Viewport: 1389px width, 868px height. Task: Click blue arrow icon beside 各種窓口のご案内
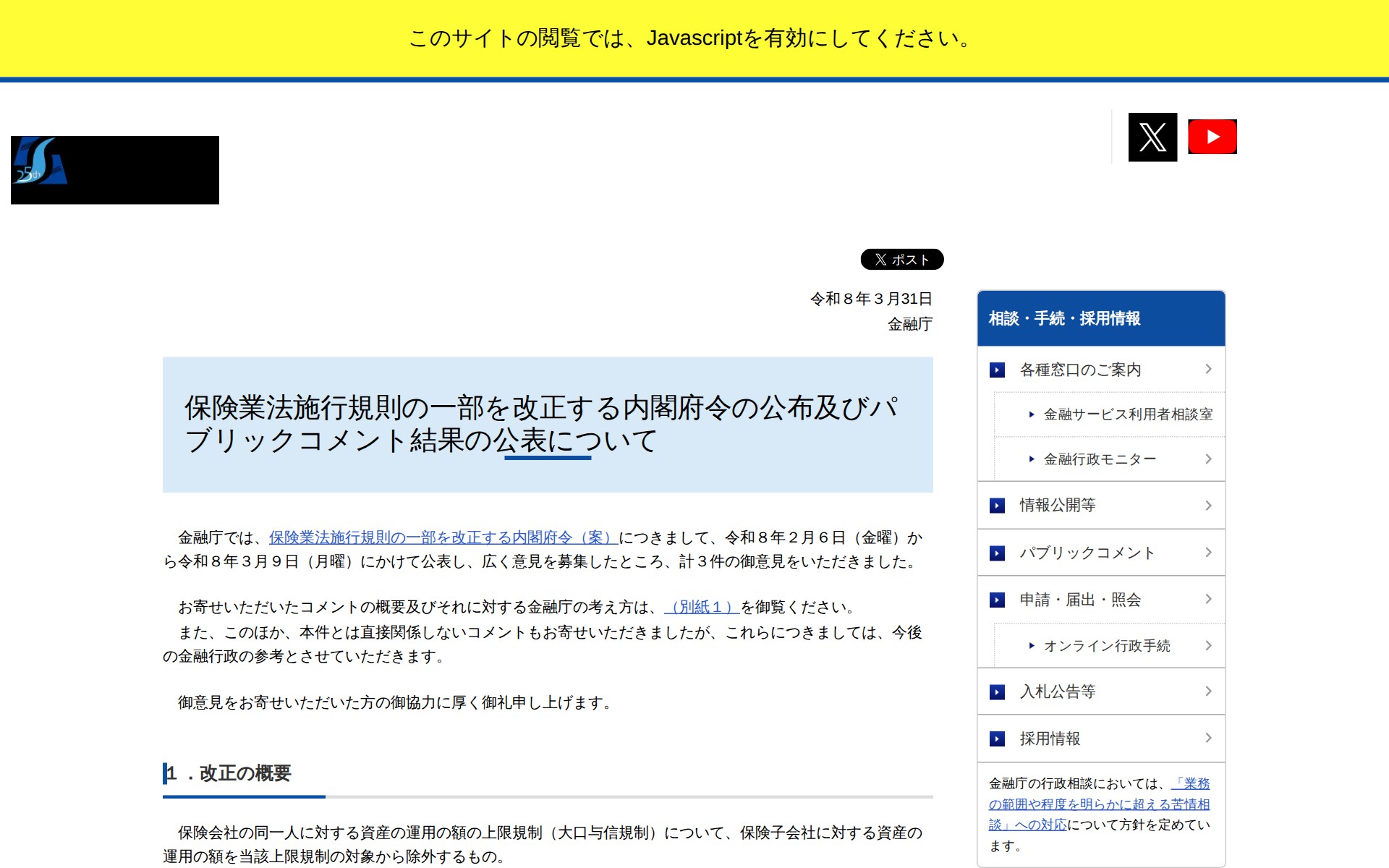[x=997, y=370]
